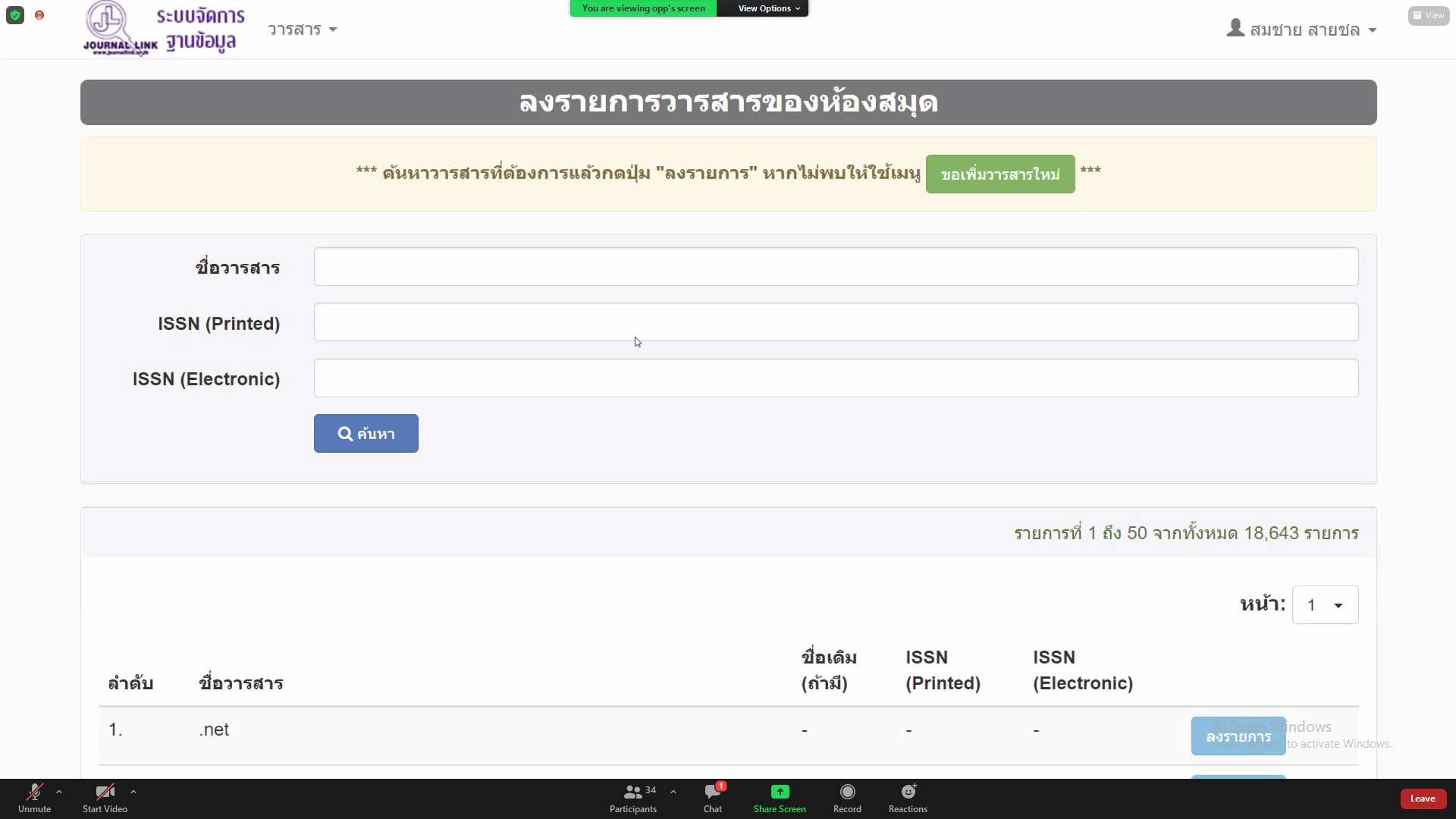The height and width of the screenshot is (819, 1456).
Task: Expand audio options arrow beside Unmute
Action: pyautogui.click(x=59, y=792)
